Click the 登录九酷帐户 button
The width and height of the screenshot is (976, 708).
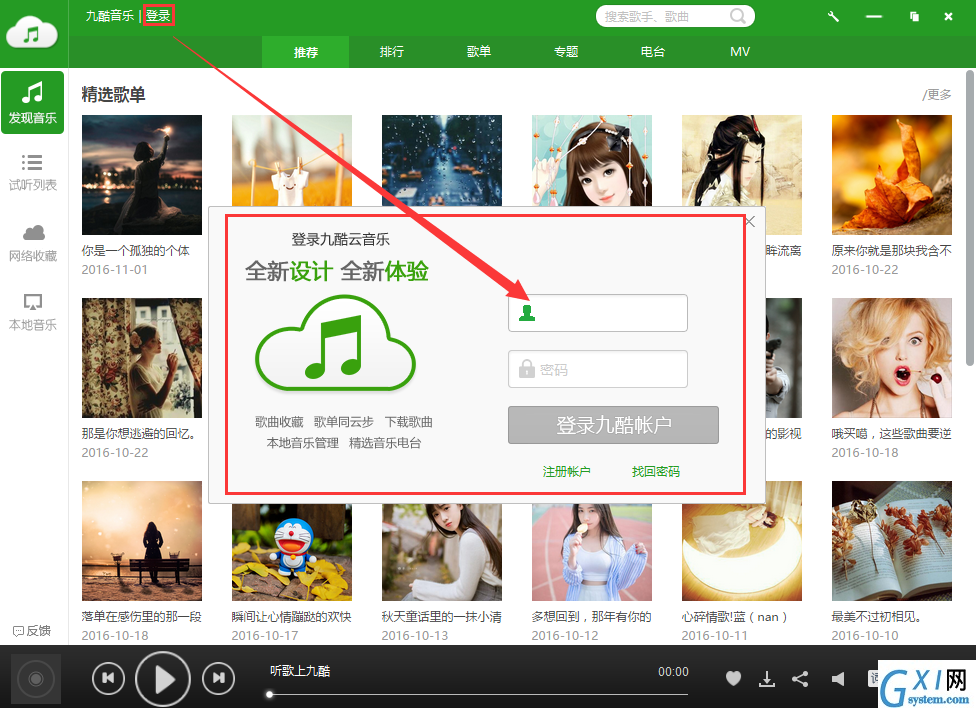coord(613,425)
